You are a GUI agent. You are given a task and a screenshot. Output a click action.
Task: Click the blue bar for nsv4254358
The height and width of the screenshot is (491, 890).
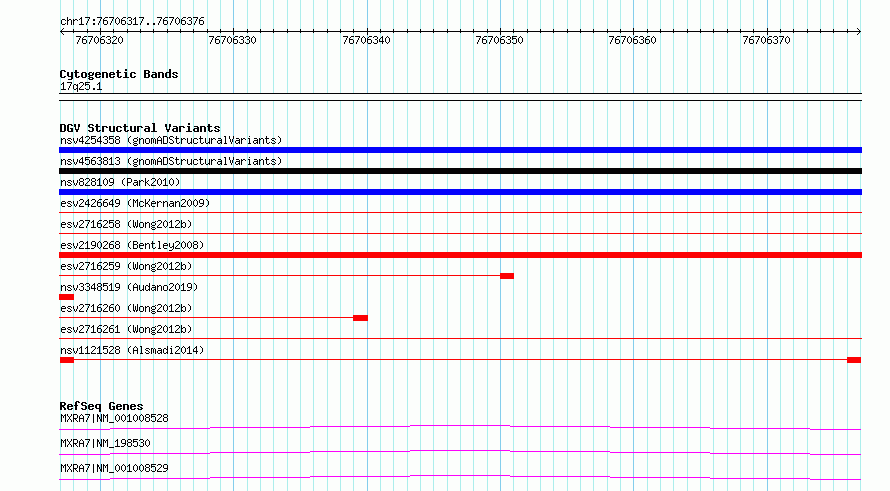click(460, 150)
